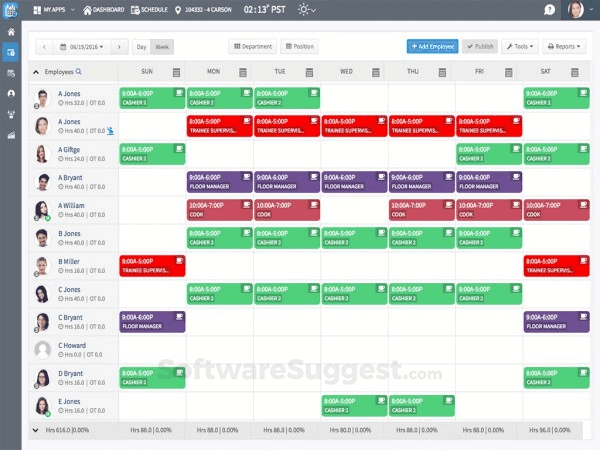This screenshot has height=450, width=600.
Task: Click the help question mark icon
Action: 549,10
